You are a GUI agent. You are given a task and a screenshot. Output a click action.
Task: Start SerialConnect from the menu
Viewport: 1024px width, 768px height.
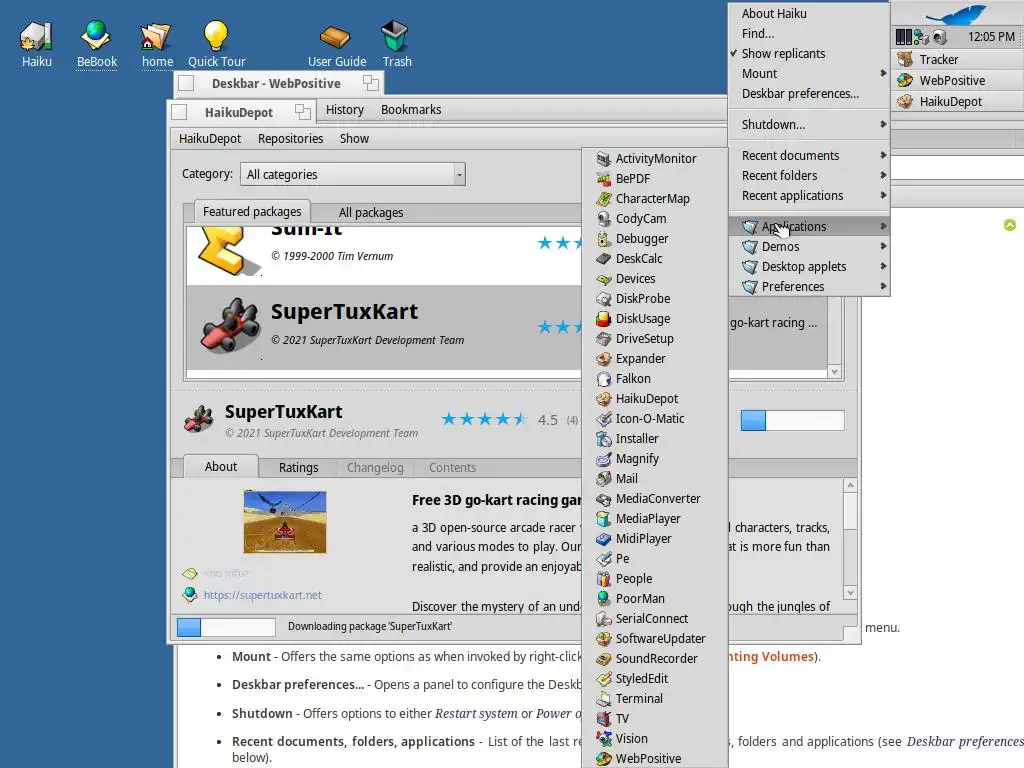coord(654,618)
